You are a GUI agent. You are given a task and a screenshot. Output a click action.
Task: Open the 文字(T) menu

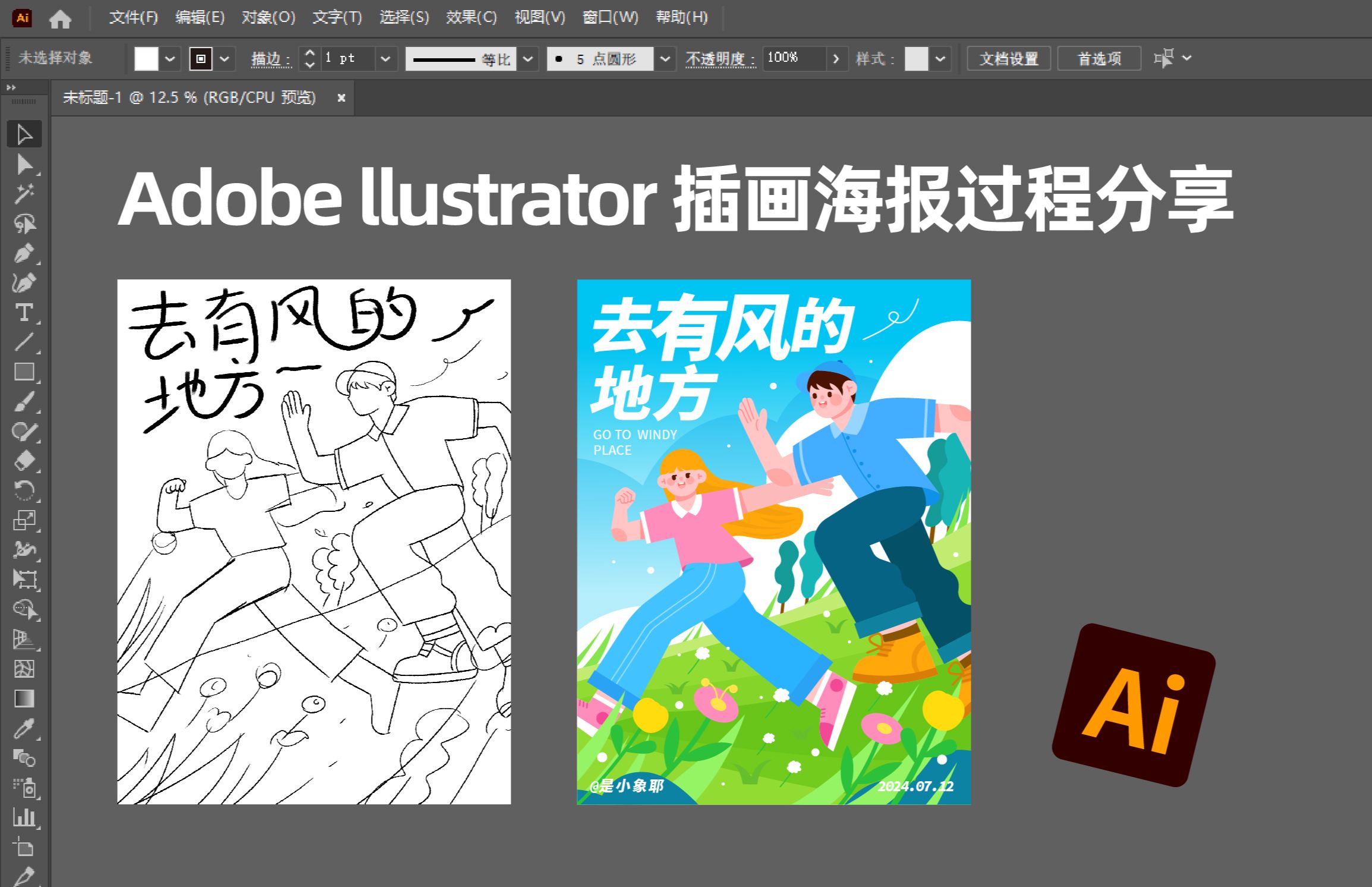click(x=338, y=18)
